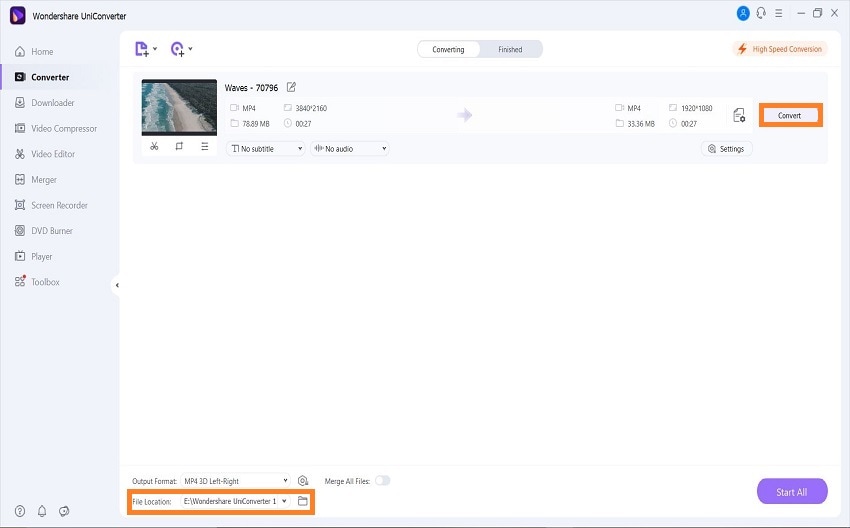This screenshot has height=528, width=850.
Task: Click the Waves video thumbnail
Action: (x=179, y=107)
